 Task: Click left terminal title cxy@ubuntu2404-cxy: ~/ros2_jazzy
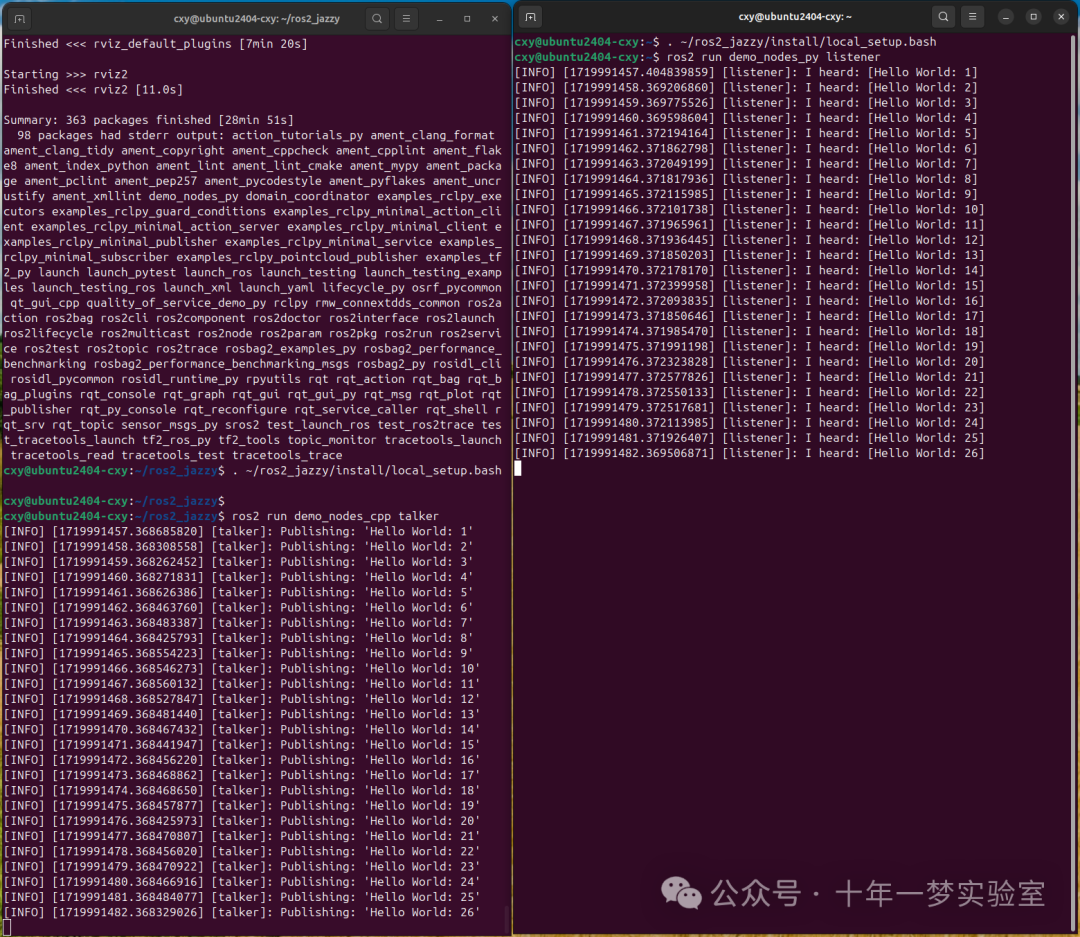257,19
